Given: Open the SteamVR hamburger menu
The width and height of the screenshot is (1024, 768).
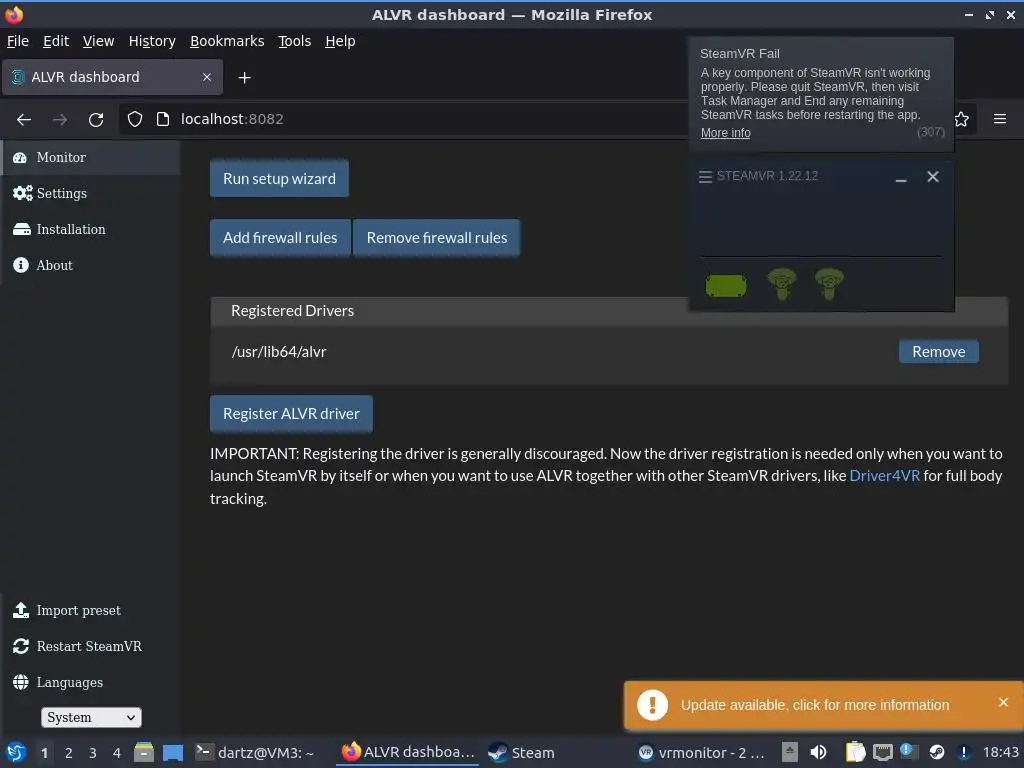Looking at the screenshot, I should click(x=705, y=176).
